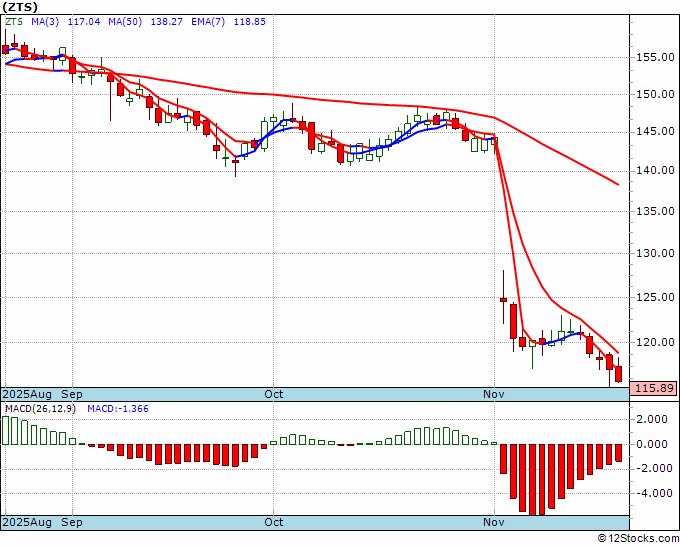
Task: Click the 135.00 price axis label
Action: 655,211
